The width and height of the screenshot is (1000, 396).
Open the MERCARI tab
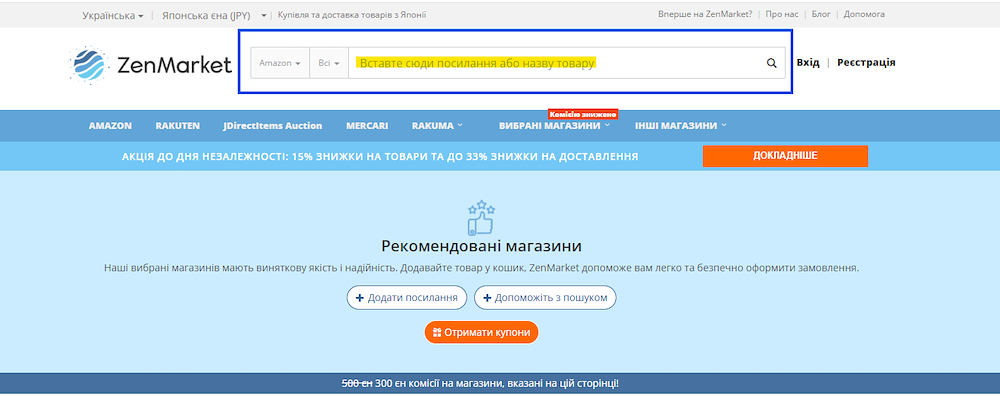[x=367, y=126]
